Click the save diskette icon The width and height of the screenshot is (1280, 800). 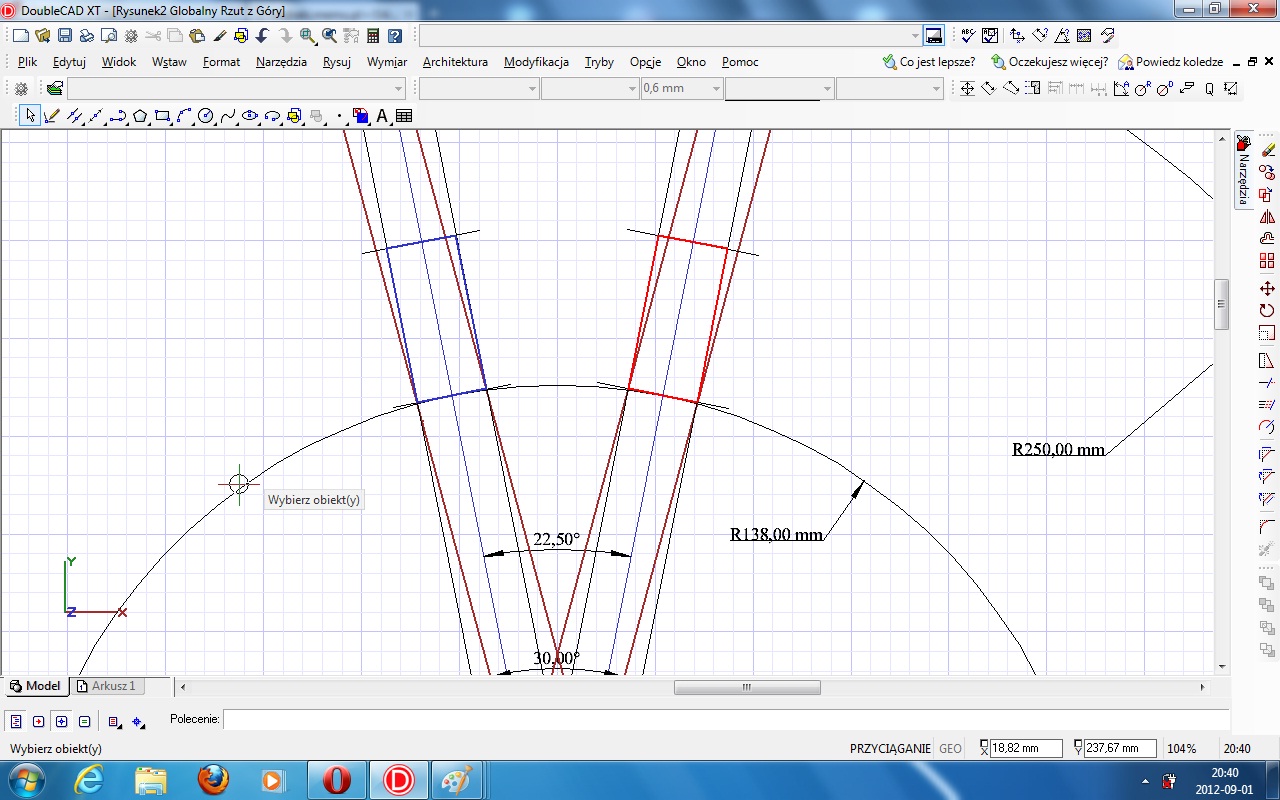coord(64,36)
